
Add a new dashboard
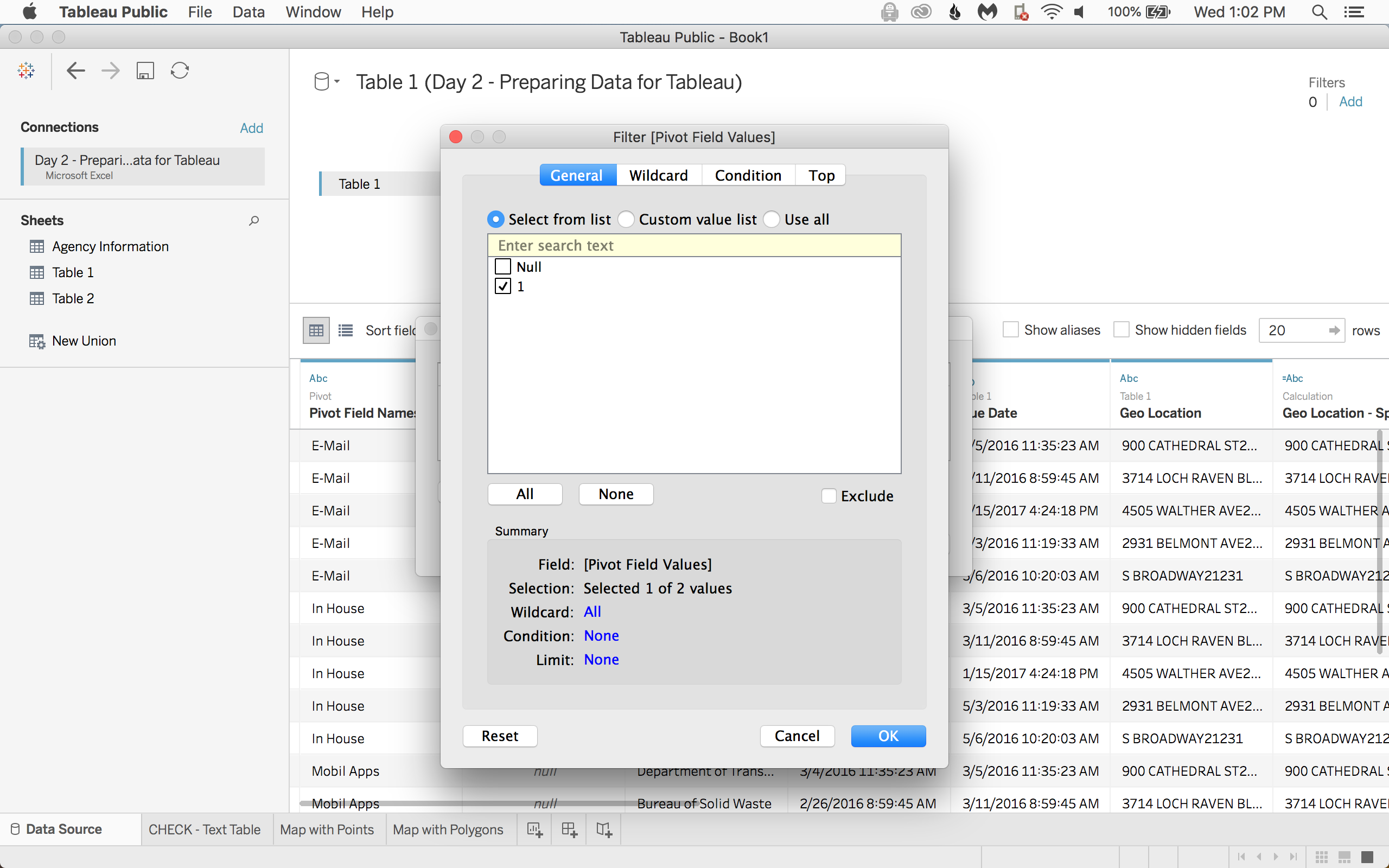tap(569, 829)
